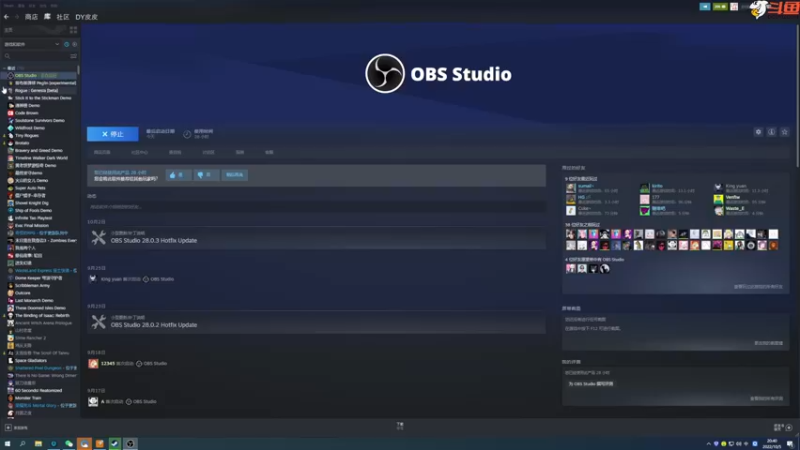
Task: Select Bravery and Greed Demo
Action: [x=40, y=151]
